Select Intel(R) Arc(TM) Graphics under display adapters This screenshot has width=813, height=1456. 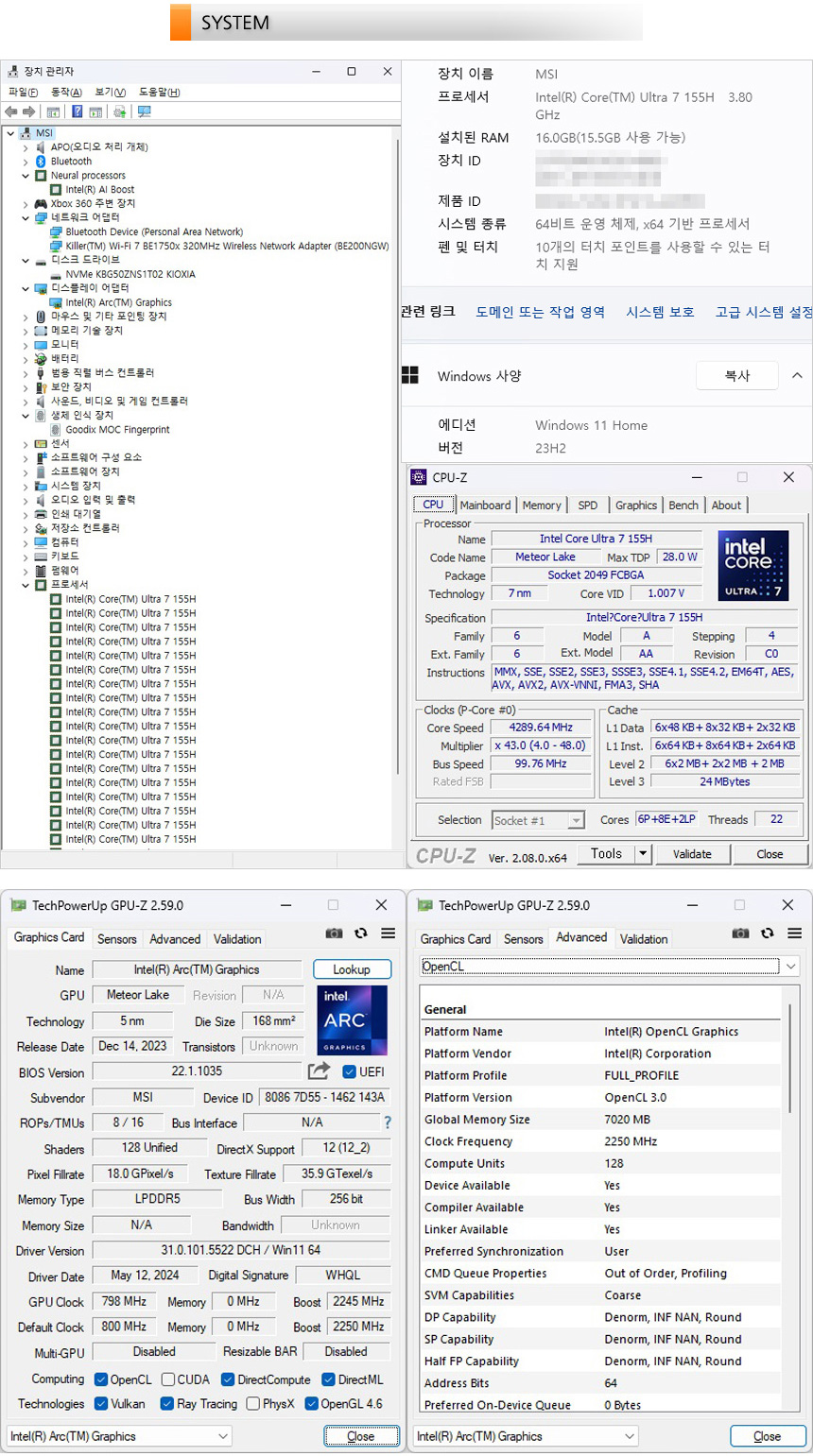[x=118, y=302]
